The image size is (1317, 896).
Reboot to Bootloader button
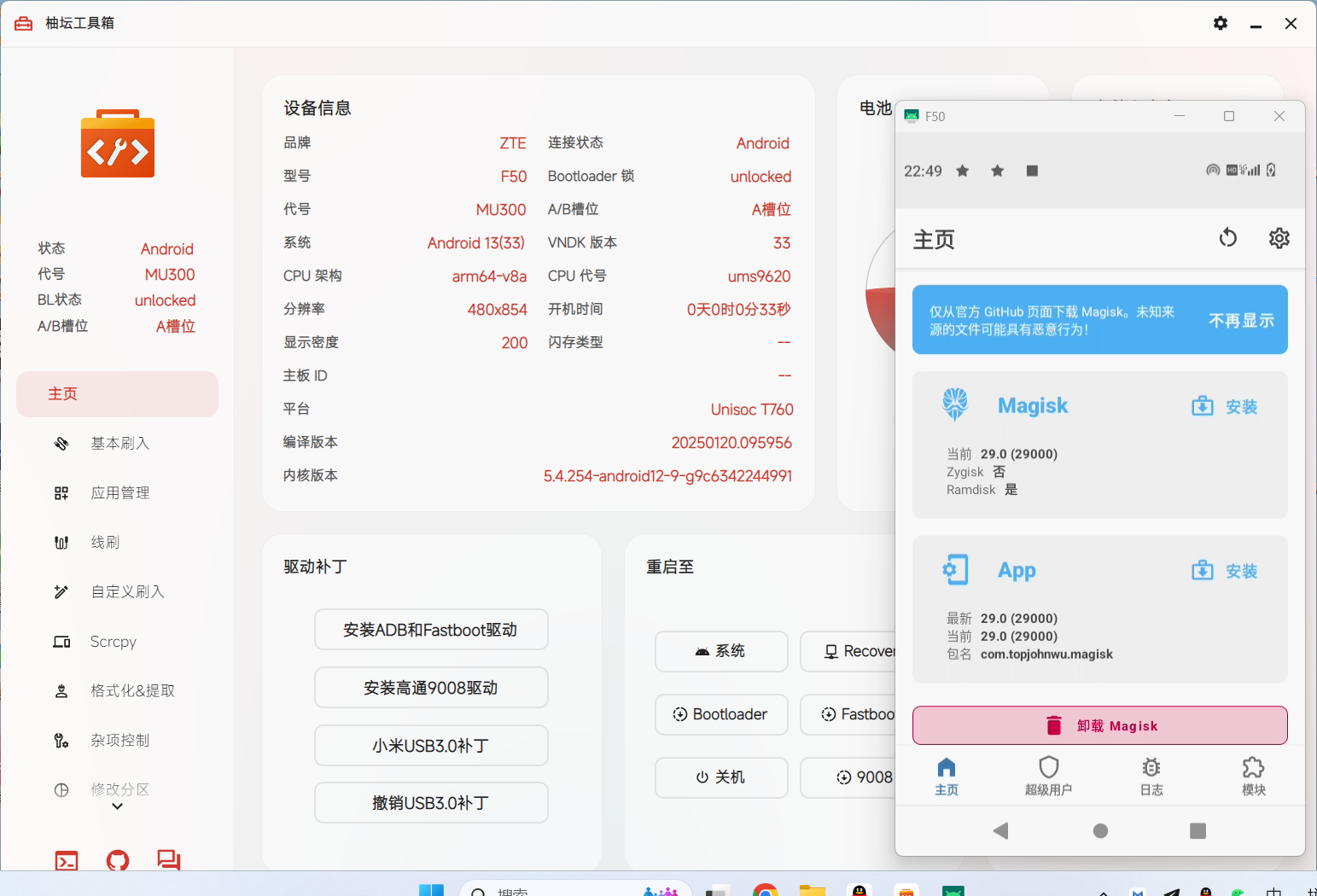(721, 714)
